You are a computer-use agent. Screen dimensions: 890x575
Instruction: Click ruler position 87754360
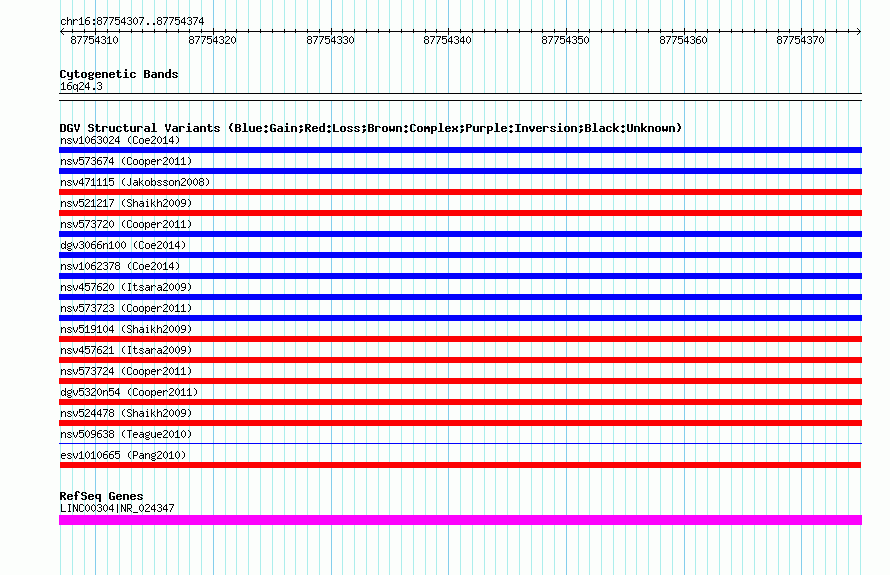pos(683,40)
